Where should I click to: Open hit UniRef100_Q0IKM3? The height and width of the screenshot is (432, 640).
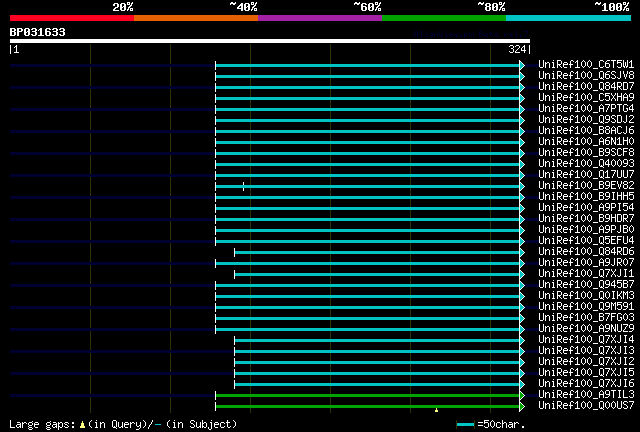pyautogui.click(x=586, y=296)
